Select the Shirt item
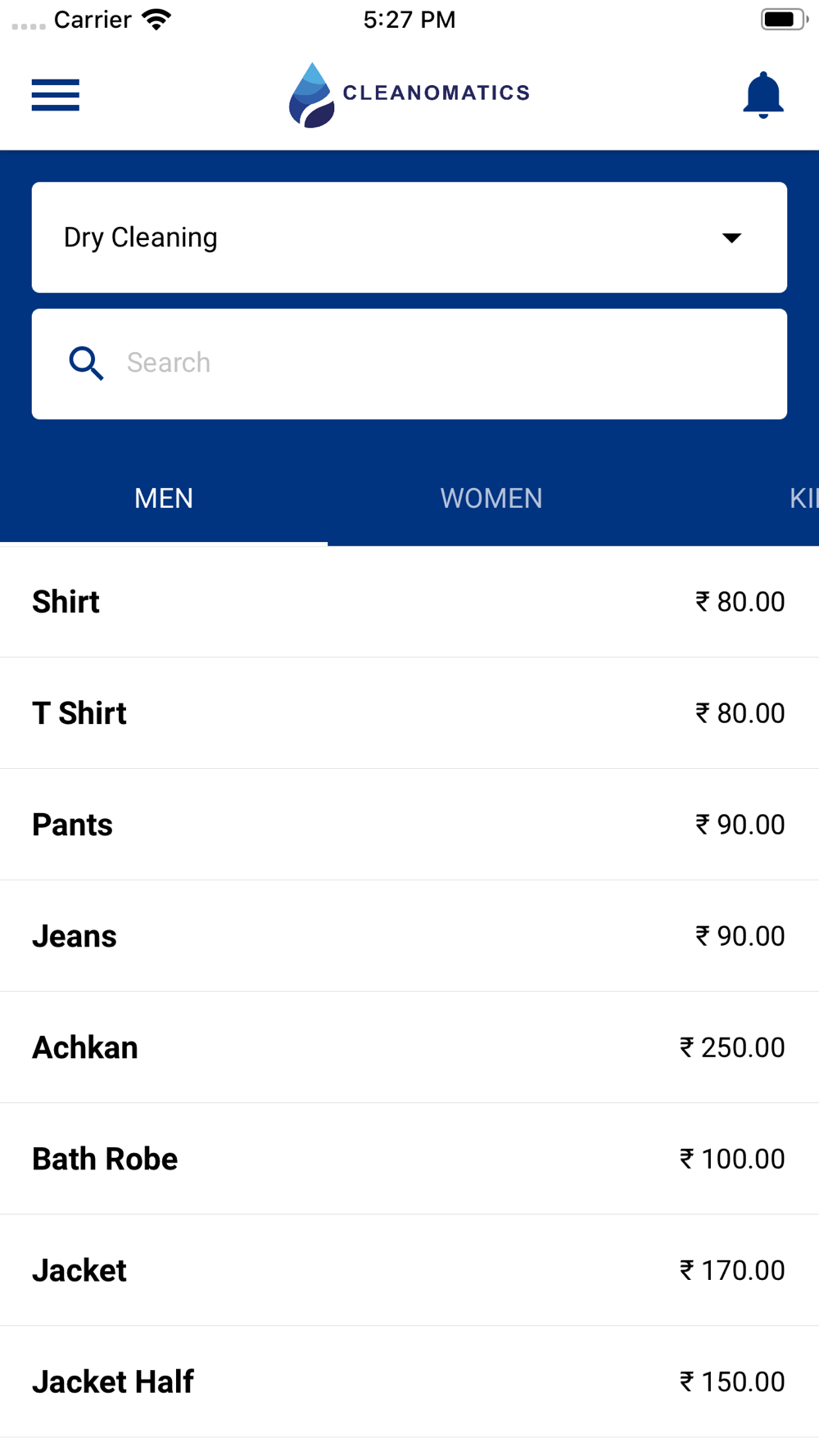819x1456 pixels. point(409,602)
